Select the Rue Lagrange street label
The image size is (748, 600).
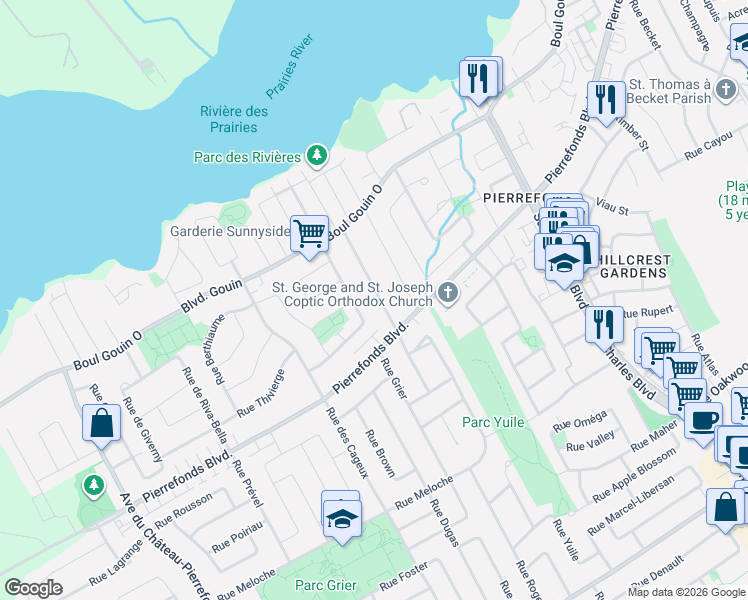pyautogui.click(x=116, y=563)
